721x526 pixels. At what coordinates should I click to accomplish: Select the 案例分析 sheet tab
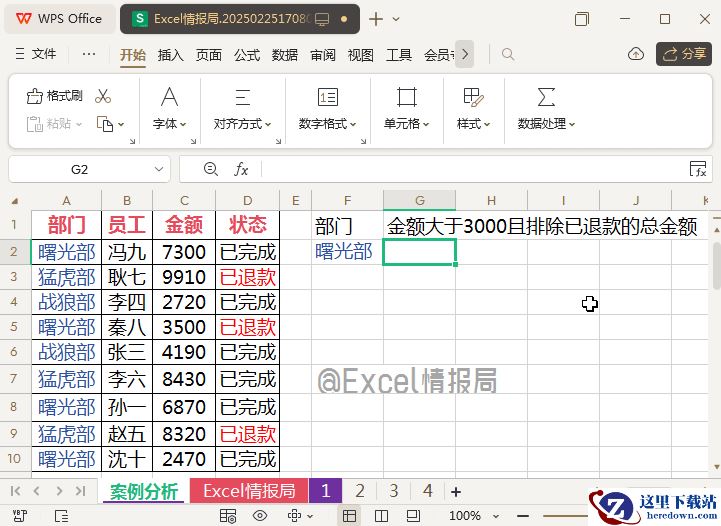(x=143, y=492)
